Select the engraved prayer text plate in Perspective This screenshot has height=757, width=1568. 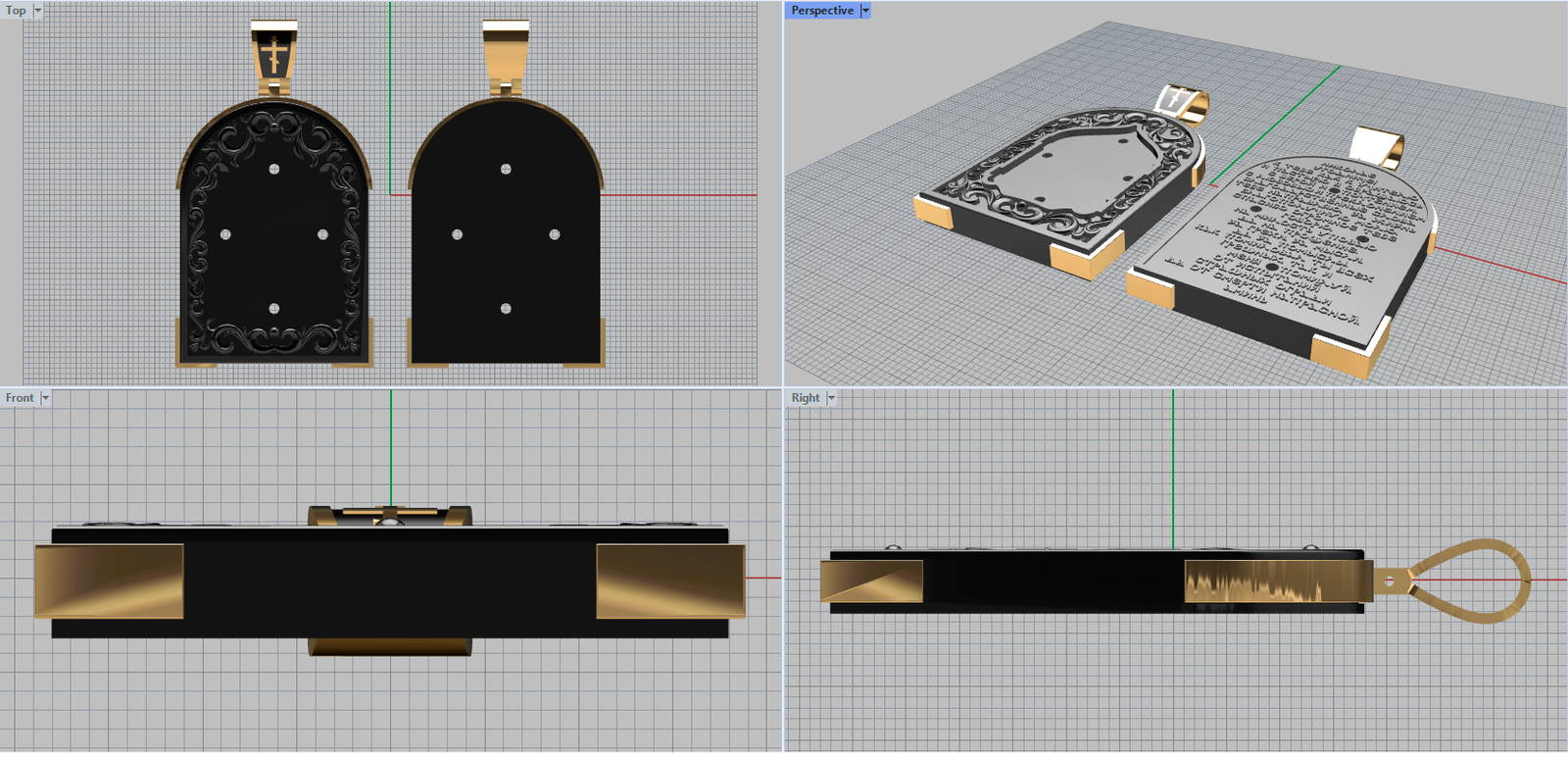[x=1284, y=245]
